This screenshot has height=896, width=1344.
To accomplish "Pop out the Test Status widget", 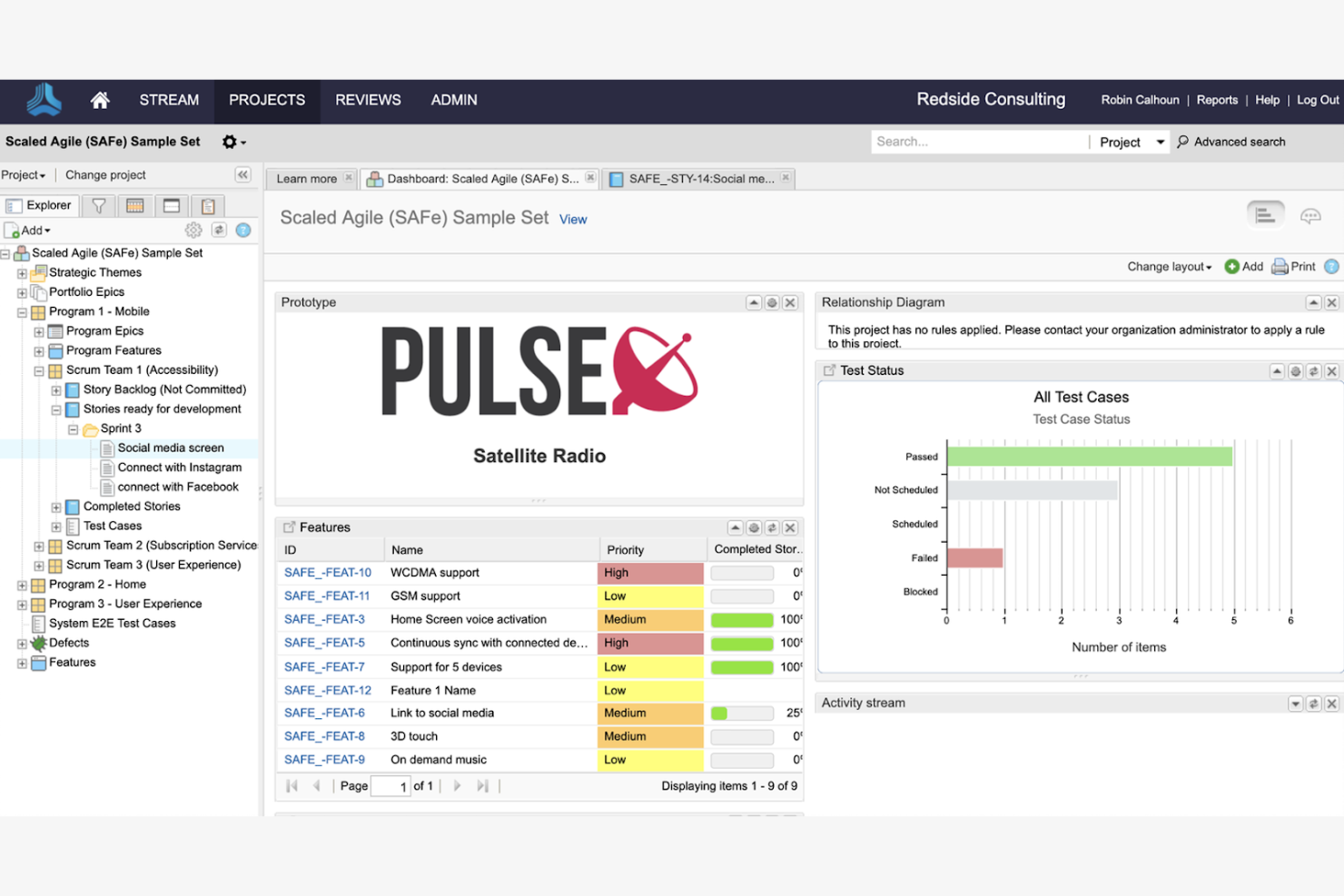I will 829,370.
